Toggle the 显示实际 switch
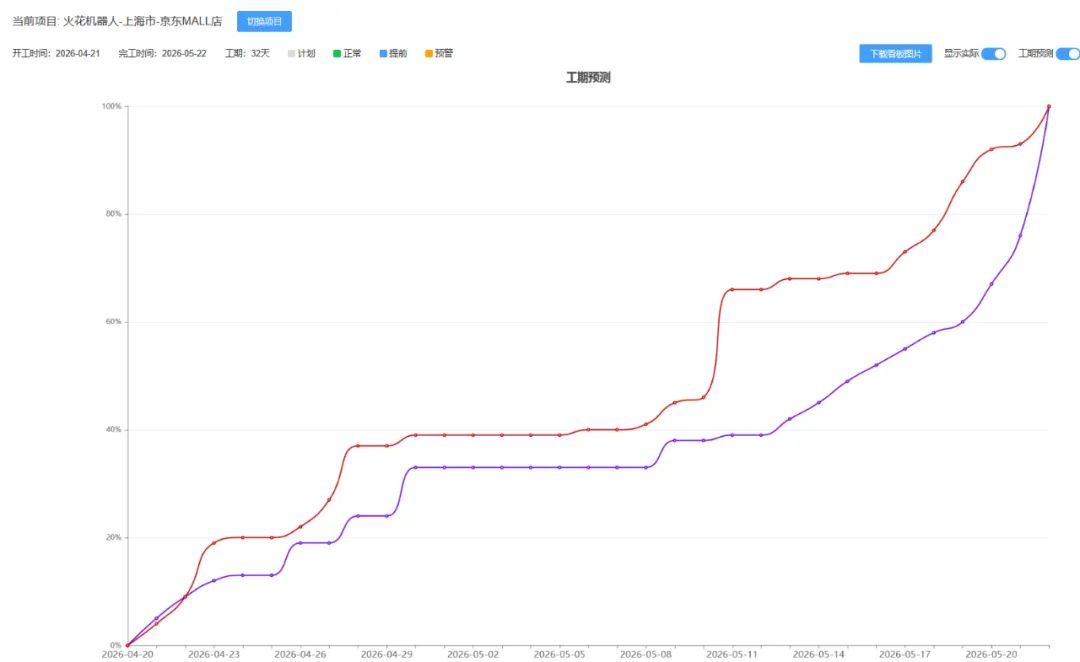This screenshot has height=662, width=1080. click(993, 54)
